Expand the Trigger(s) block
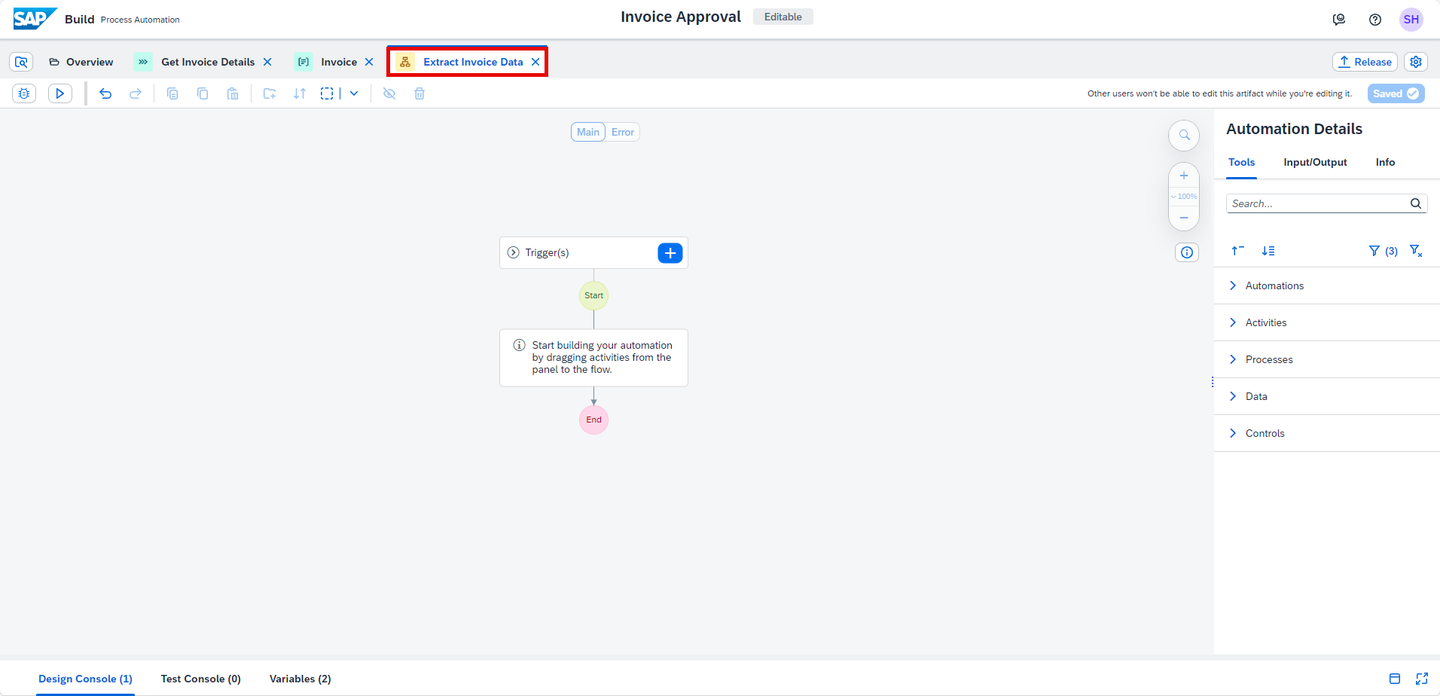 point(514,253)
